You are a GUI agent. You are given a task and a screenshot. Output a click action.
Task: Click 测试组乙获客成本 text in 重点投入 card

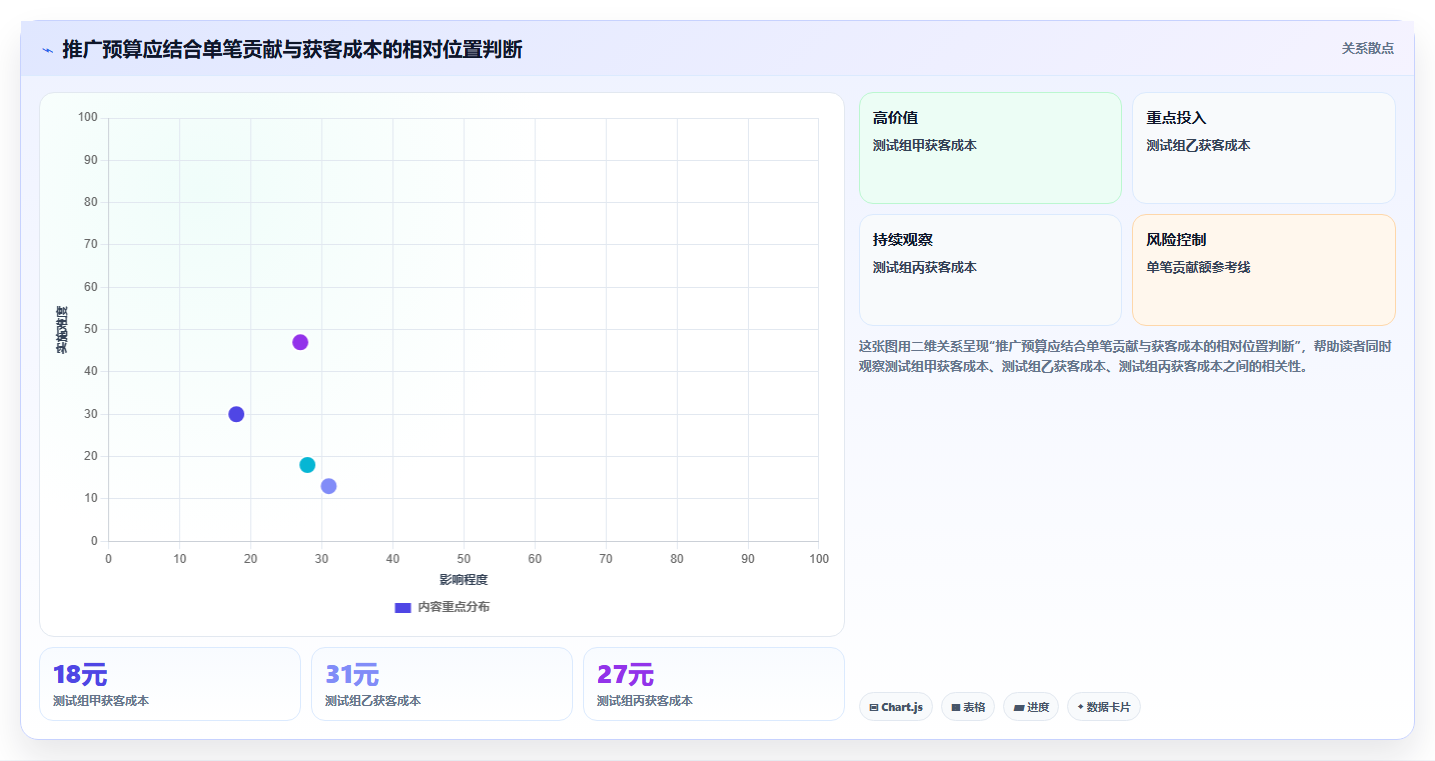(x=1198, y=145)
